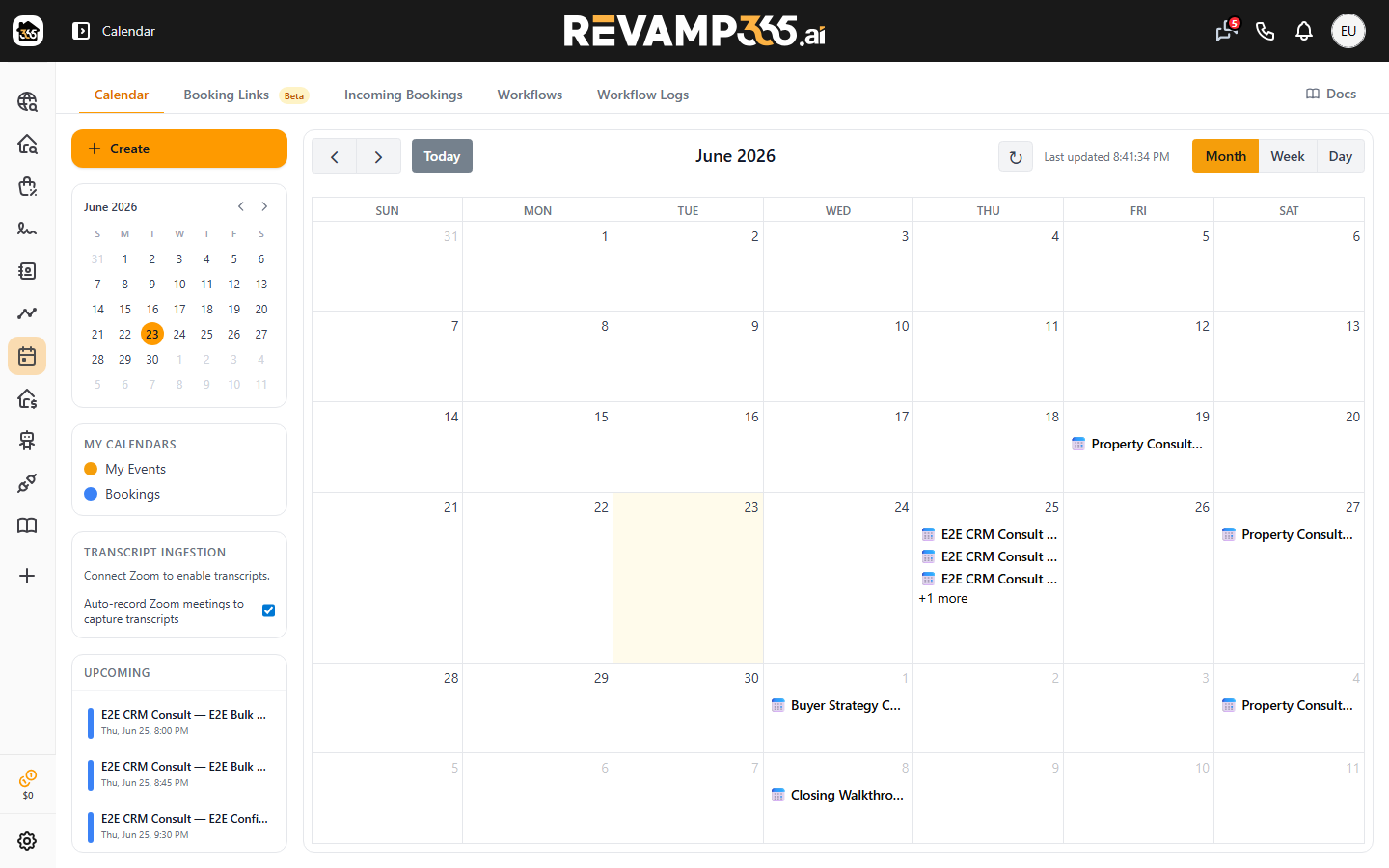Open the contacts book sidebar icon
This screenshot has height=868, width=1389.
point(27,271)
